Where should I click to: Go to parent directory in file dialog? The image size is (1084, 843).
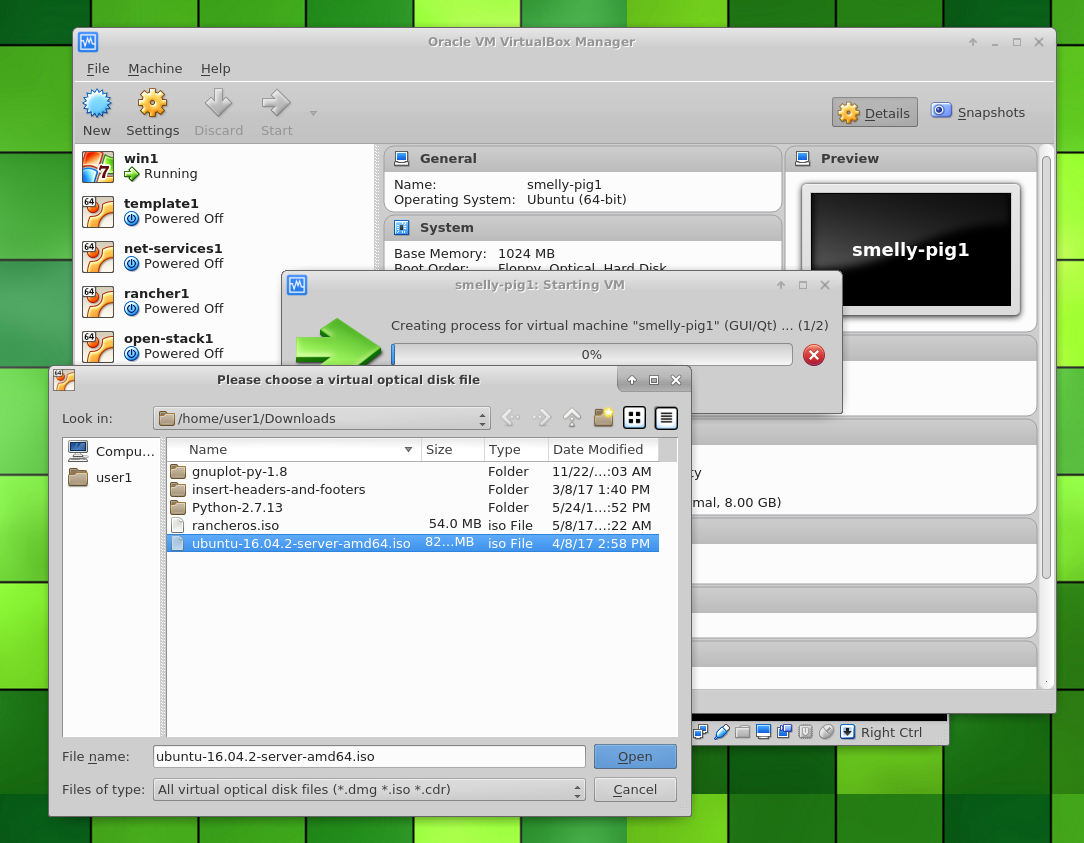click(x=572, y=418)
